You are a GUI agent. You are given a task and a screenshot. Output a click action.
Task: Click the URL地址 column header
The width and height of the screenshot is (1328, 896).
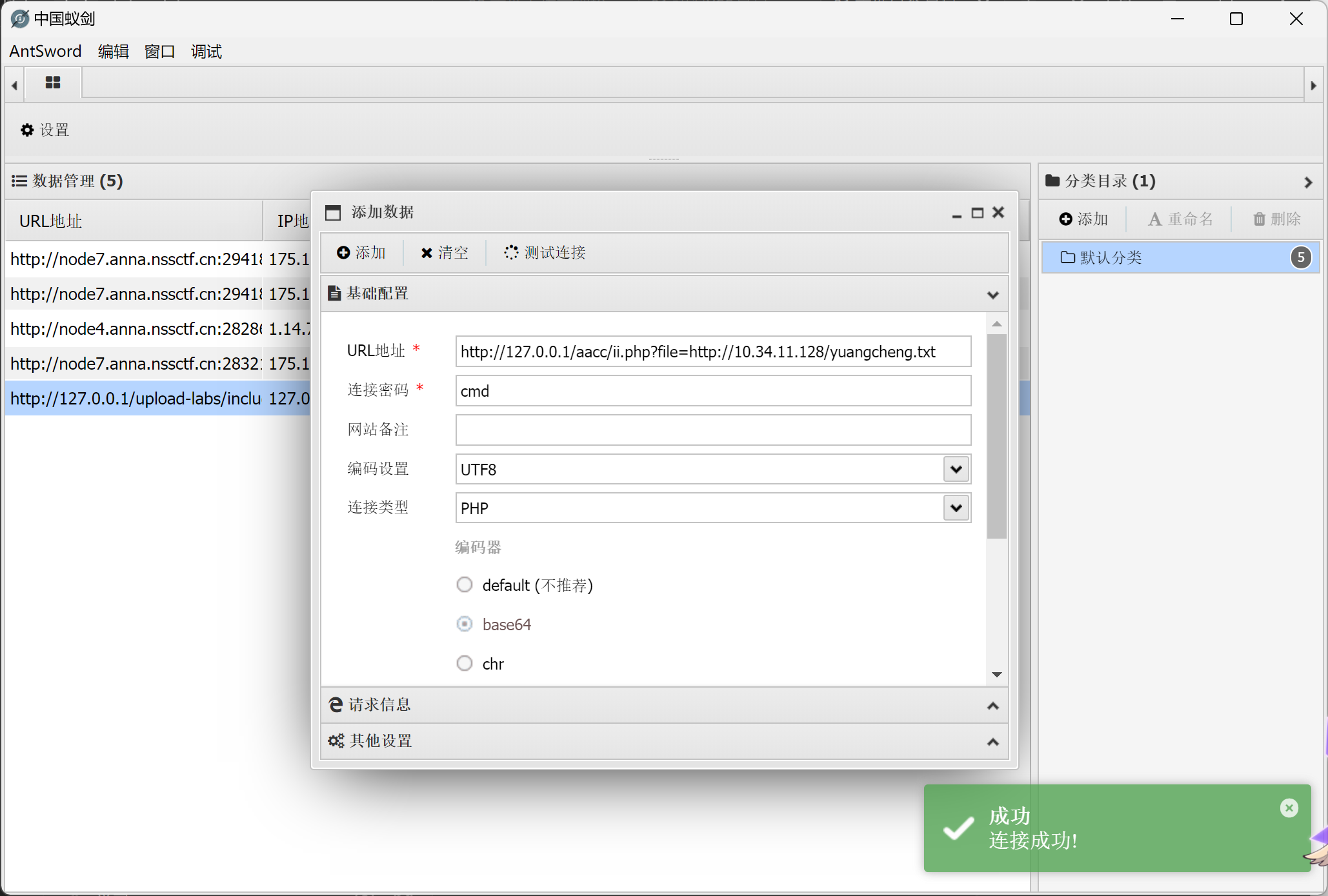134,221
